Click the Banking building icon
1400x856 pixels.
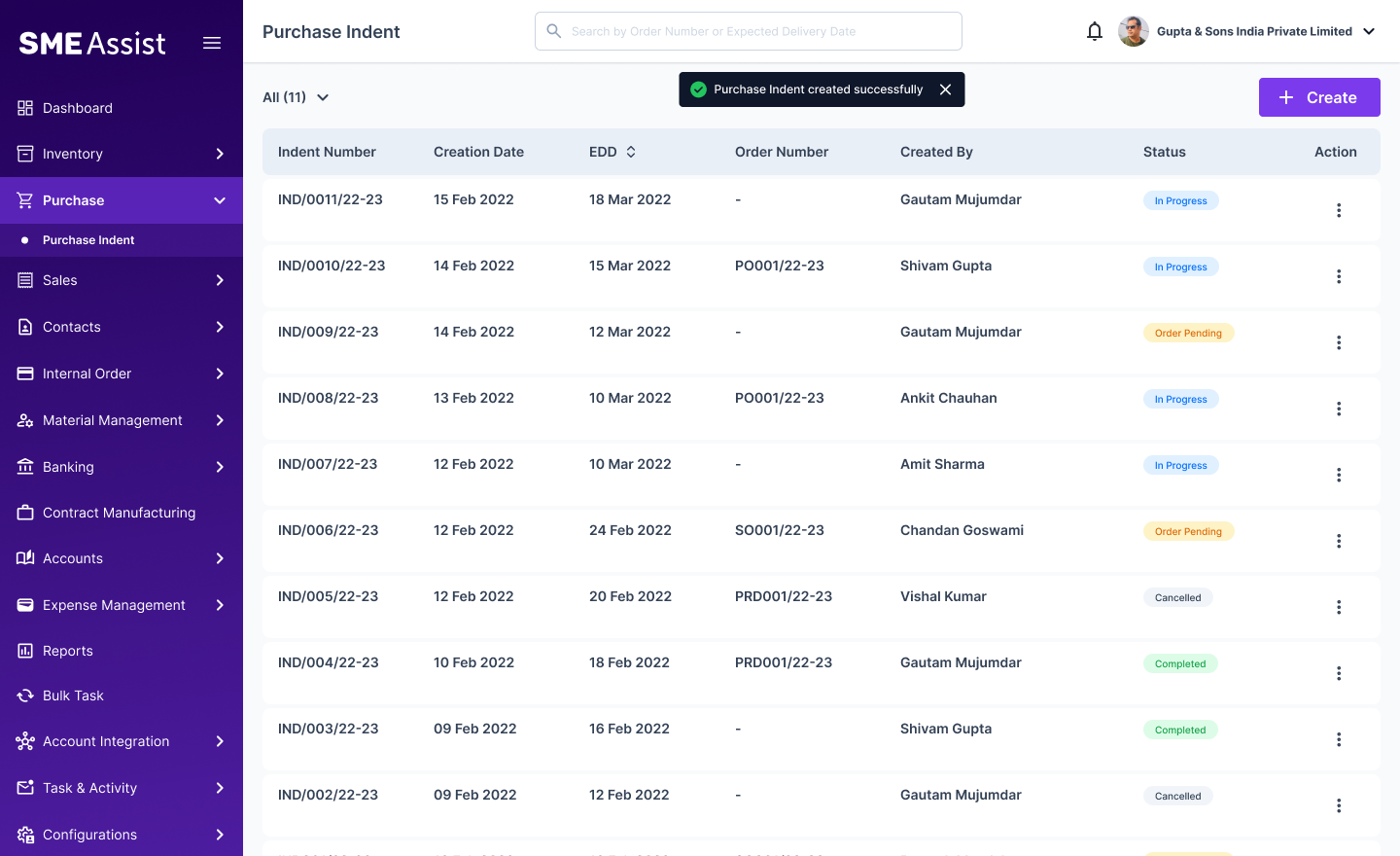point(25,467)
